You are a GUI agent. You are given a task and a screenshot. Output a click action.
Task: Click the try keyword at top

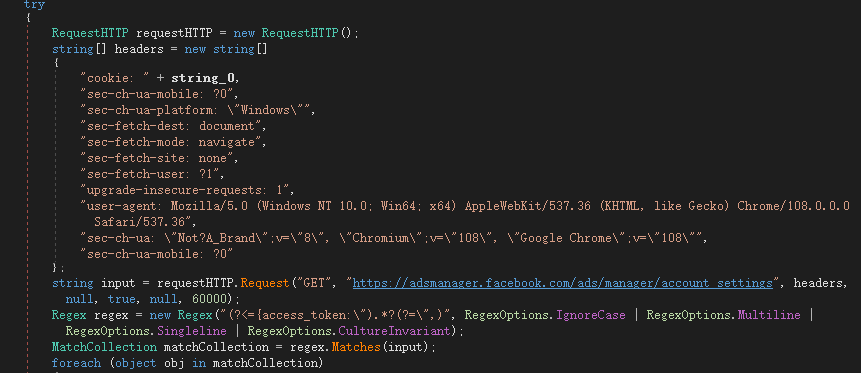(x=35, y=5)
